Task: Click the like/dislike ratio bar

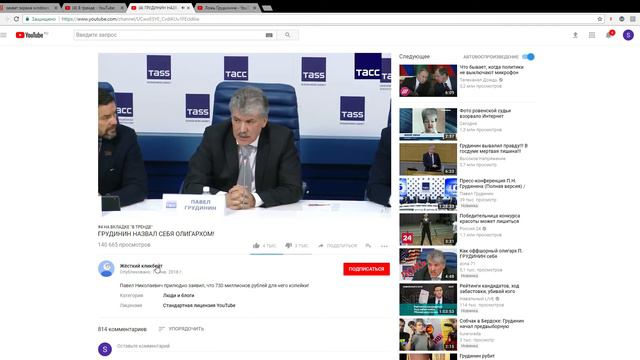Action: 281,254
